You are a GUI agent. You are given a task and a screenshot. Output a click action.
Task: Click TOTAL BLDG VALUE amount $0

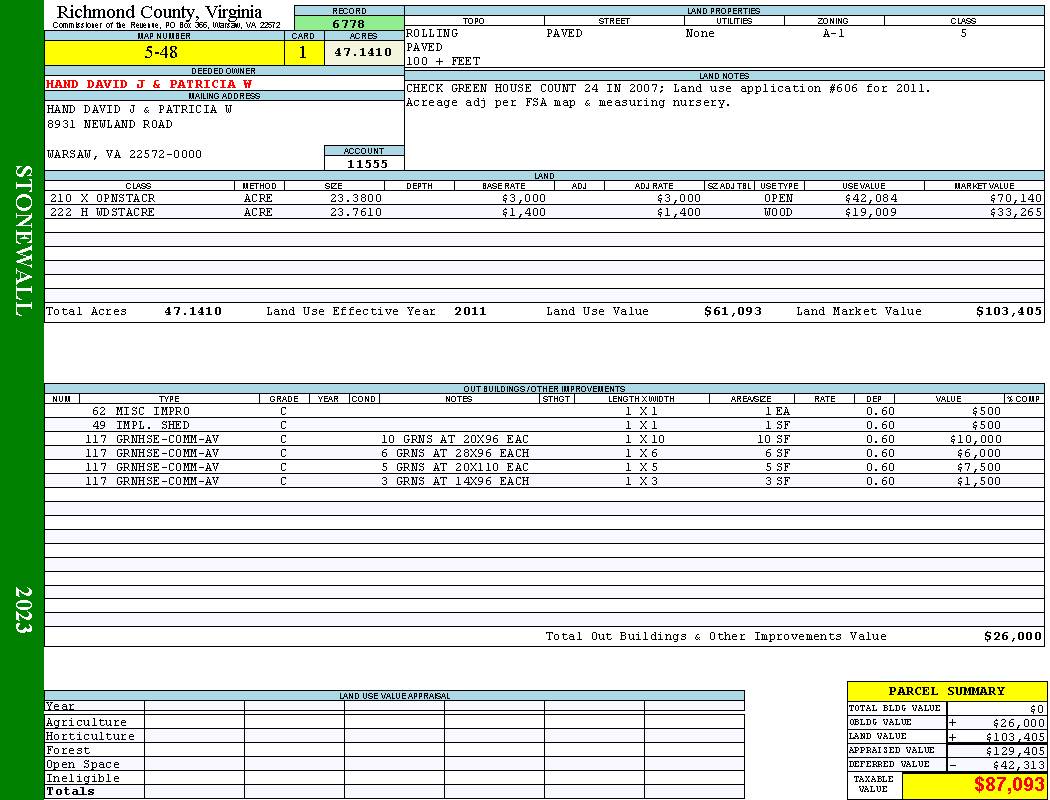coord(1037,709)
